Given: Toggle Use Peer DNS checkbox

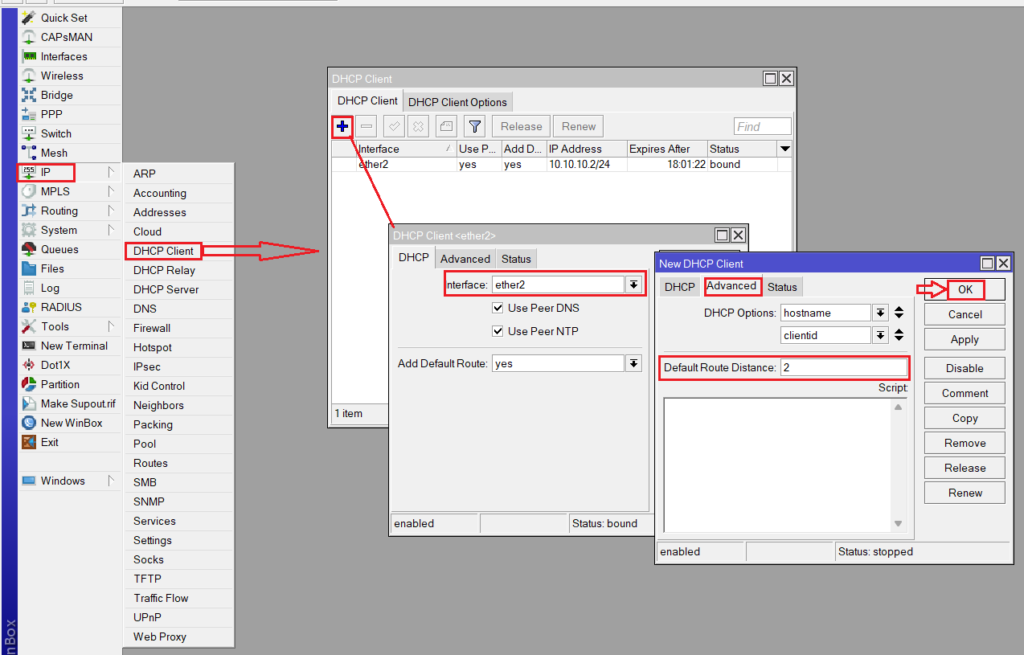Looking at the screenshot, I should click(498, 308).
